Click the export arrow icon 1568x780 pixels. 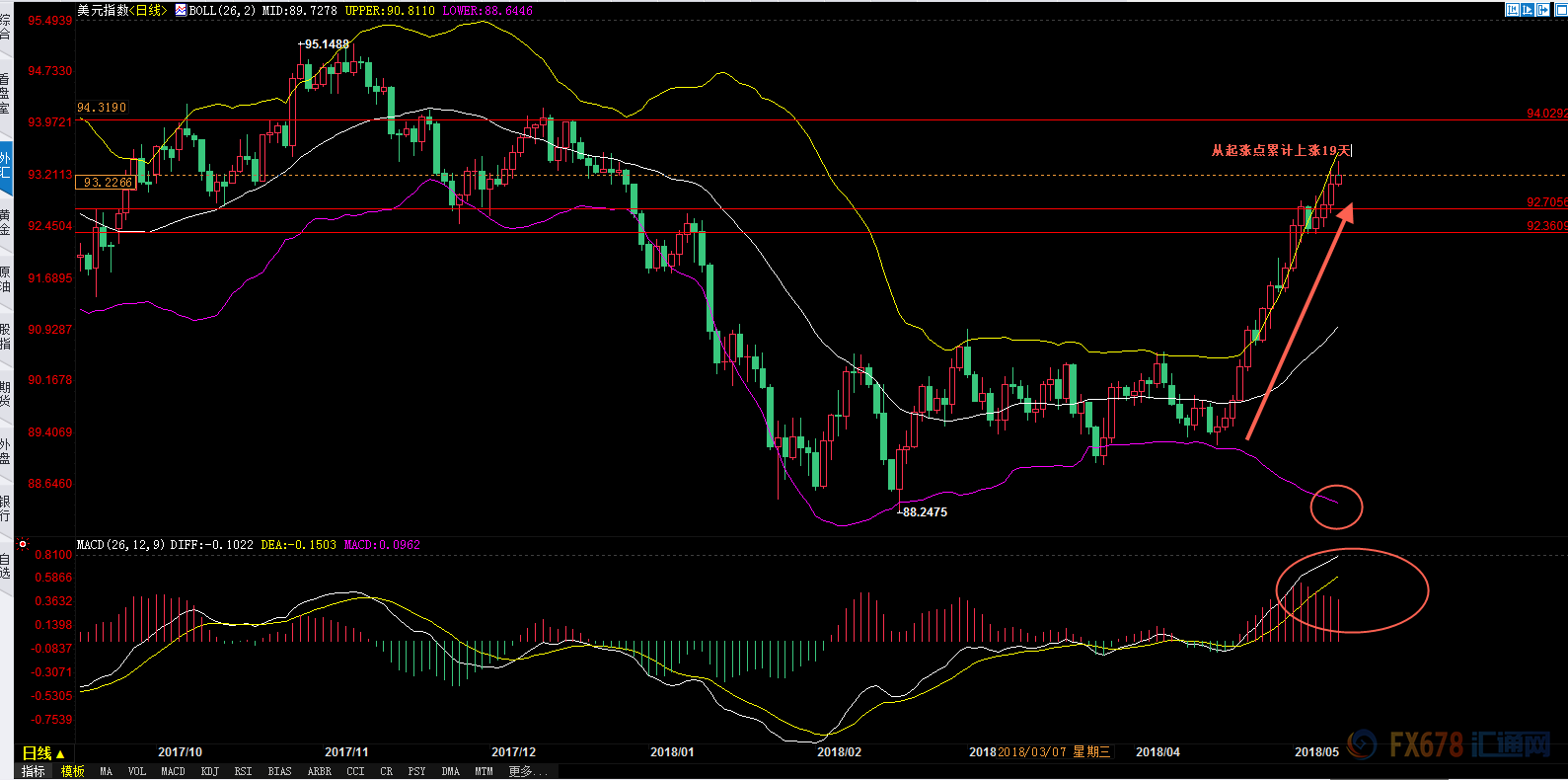(x=1544, y=10)
